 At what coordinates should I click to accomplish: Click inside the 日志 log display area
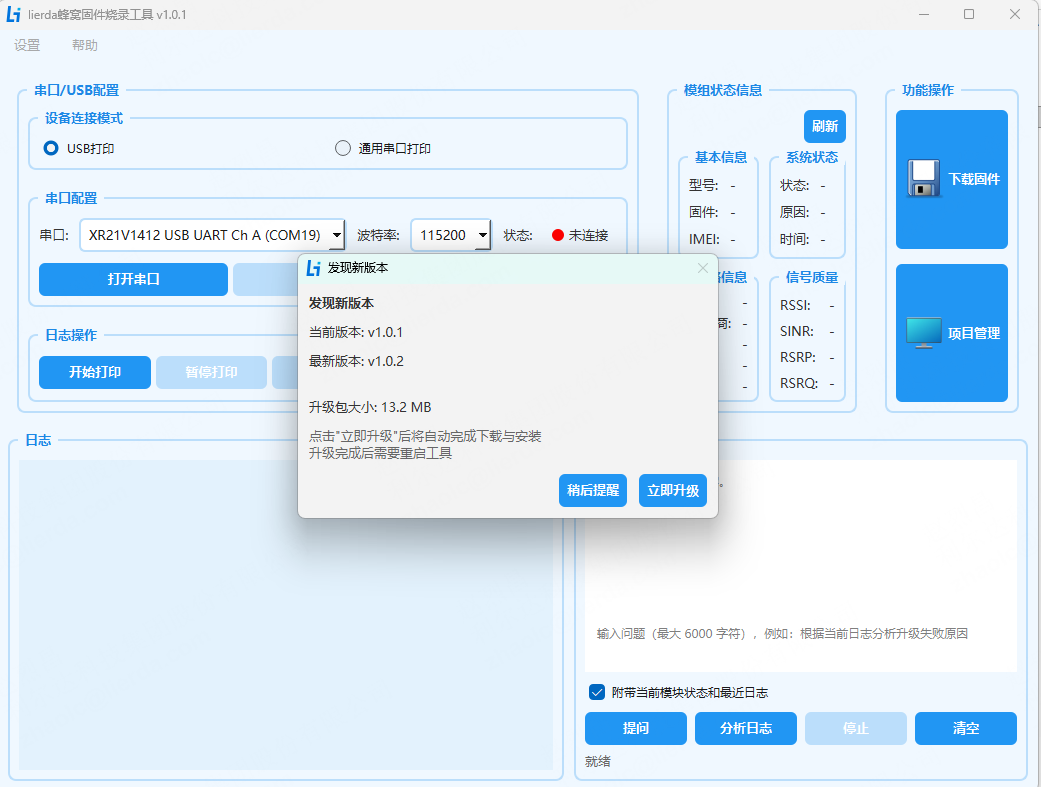coord(285,615)
